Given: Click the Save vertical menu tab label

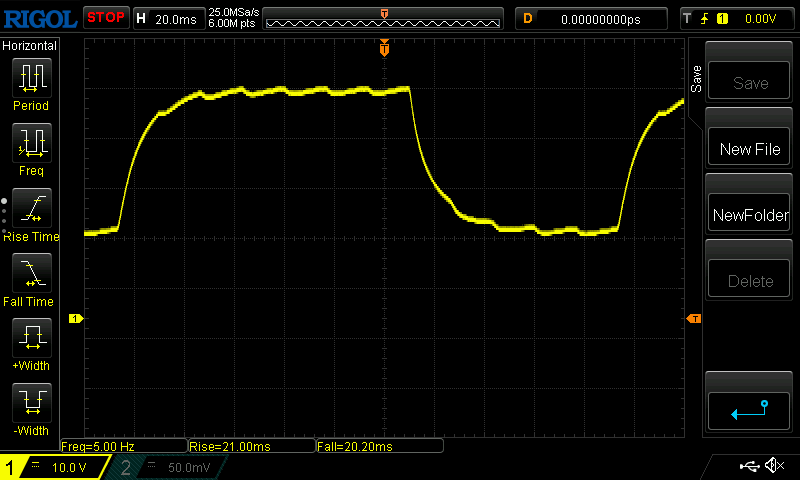Looking at the screenshot, I should tap(696, 79).
